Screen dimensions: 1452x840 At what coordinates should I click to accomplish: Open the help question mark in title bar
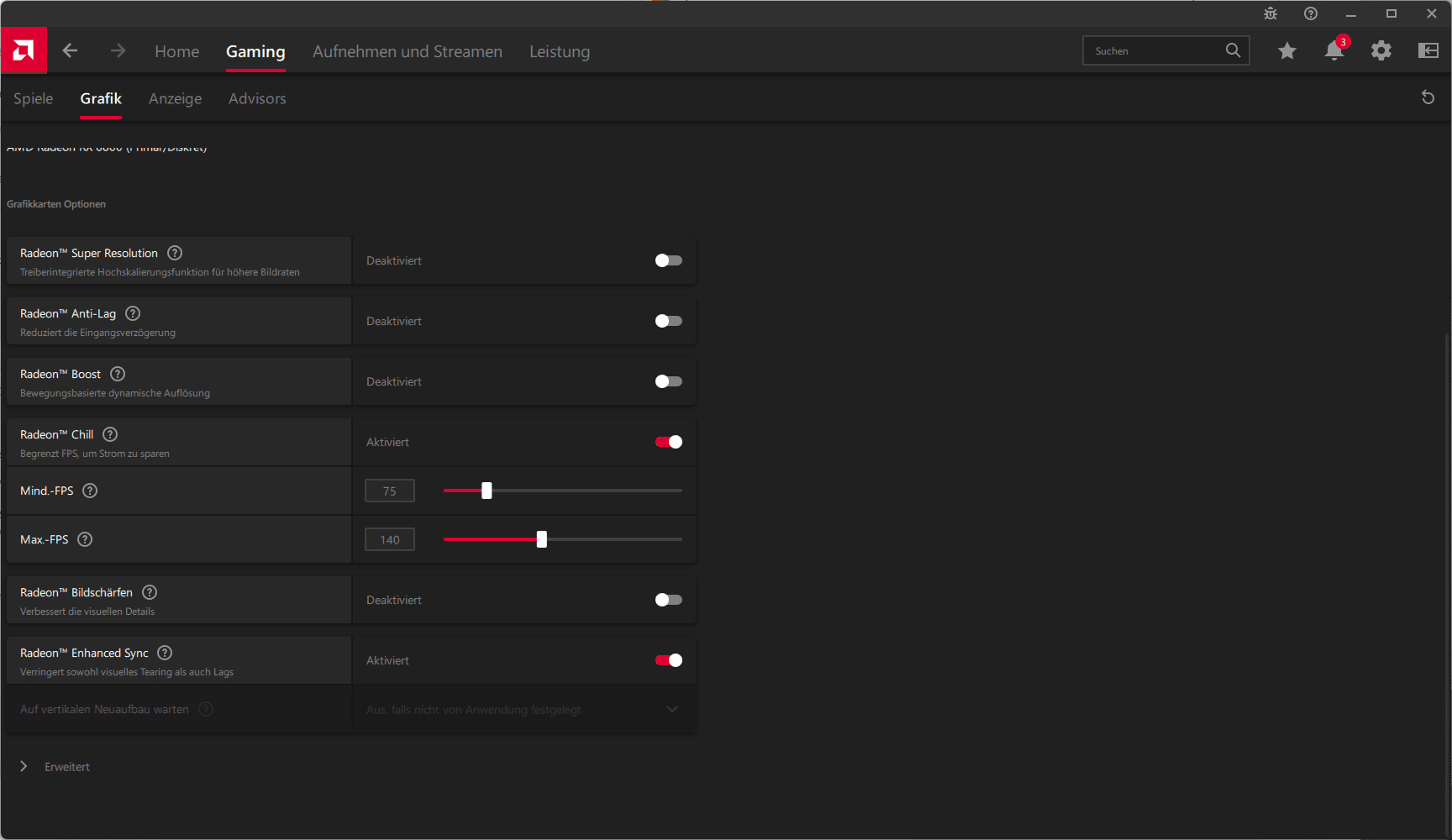[x=1311, y=13]
